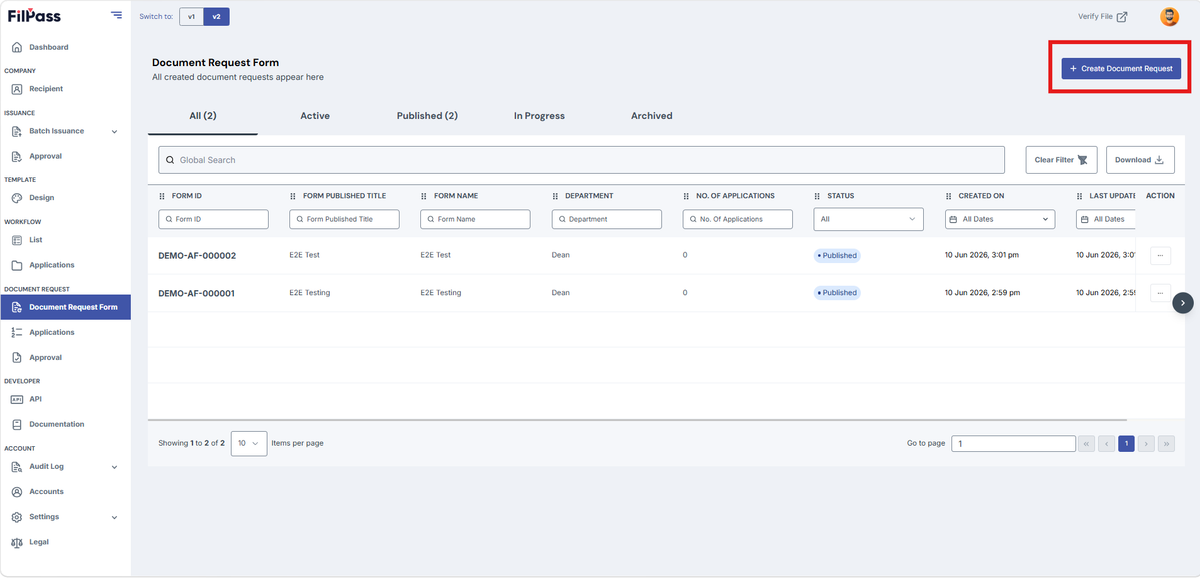Click the DEPARTMENT column drag handle icon

(556, 196)
